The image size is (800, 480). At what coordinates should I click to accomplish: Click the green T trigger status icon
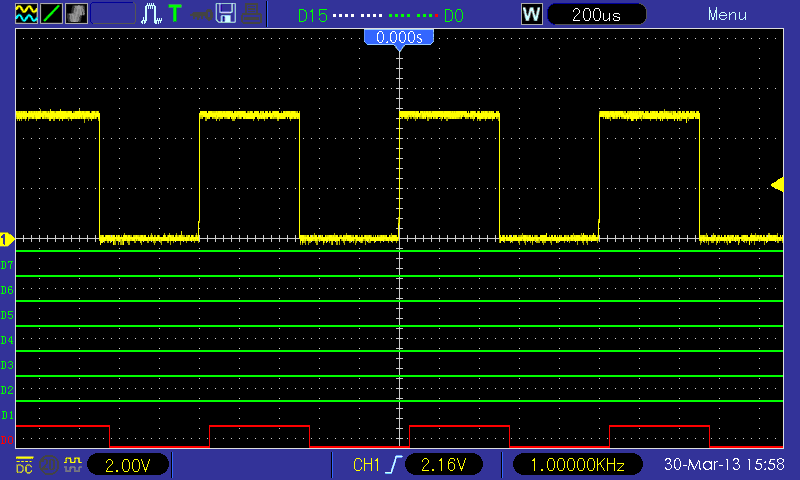[175, 13]
